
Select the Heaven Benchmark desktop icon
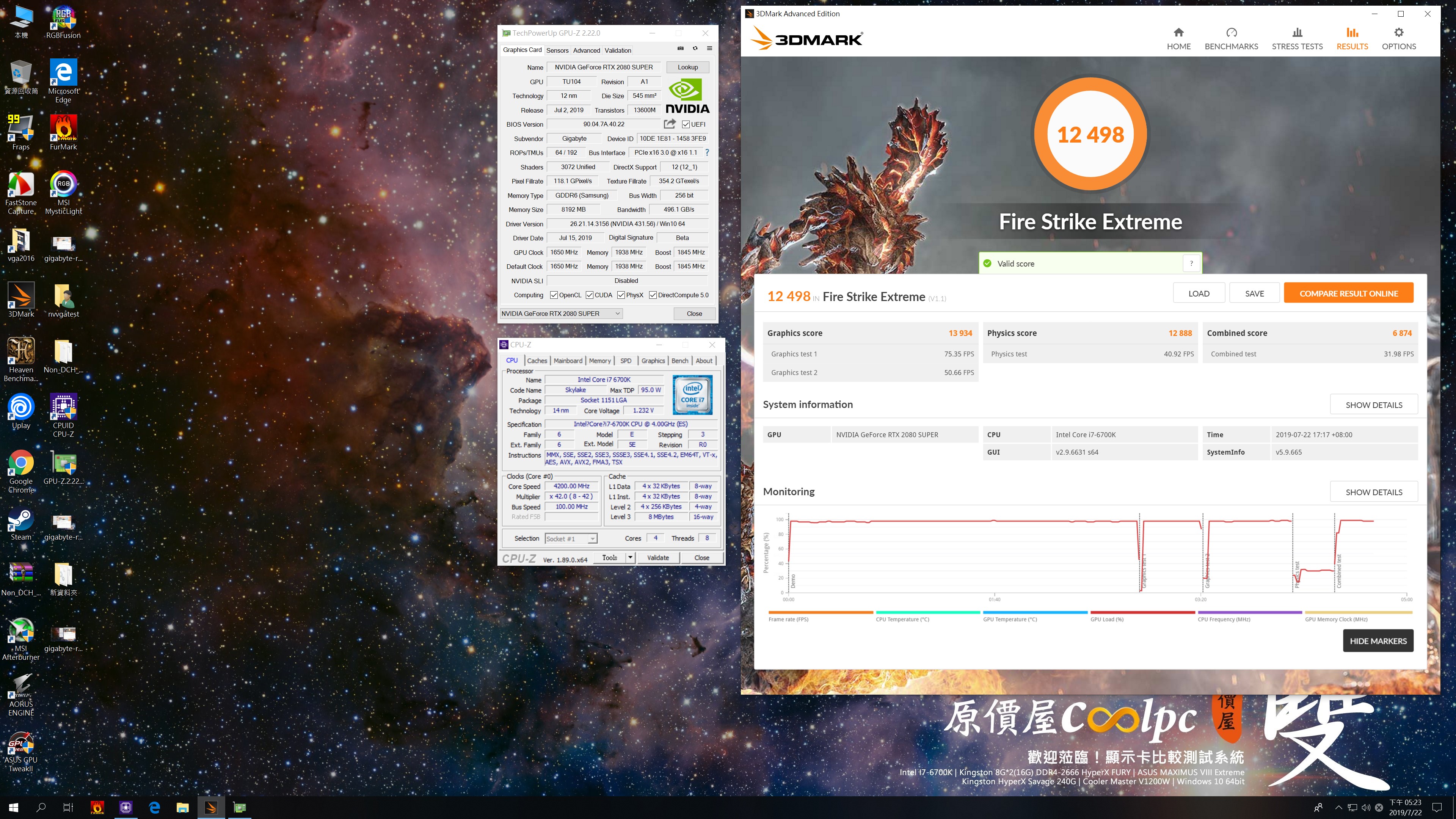[21, 359]
